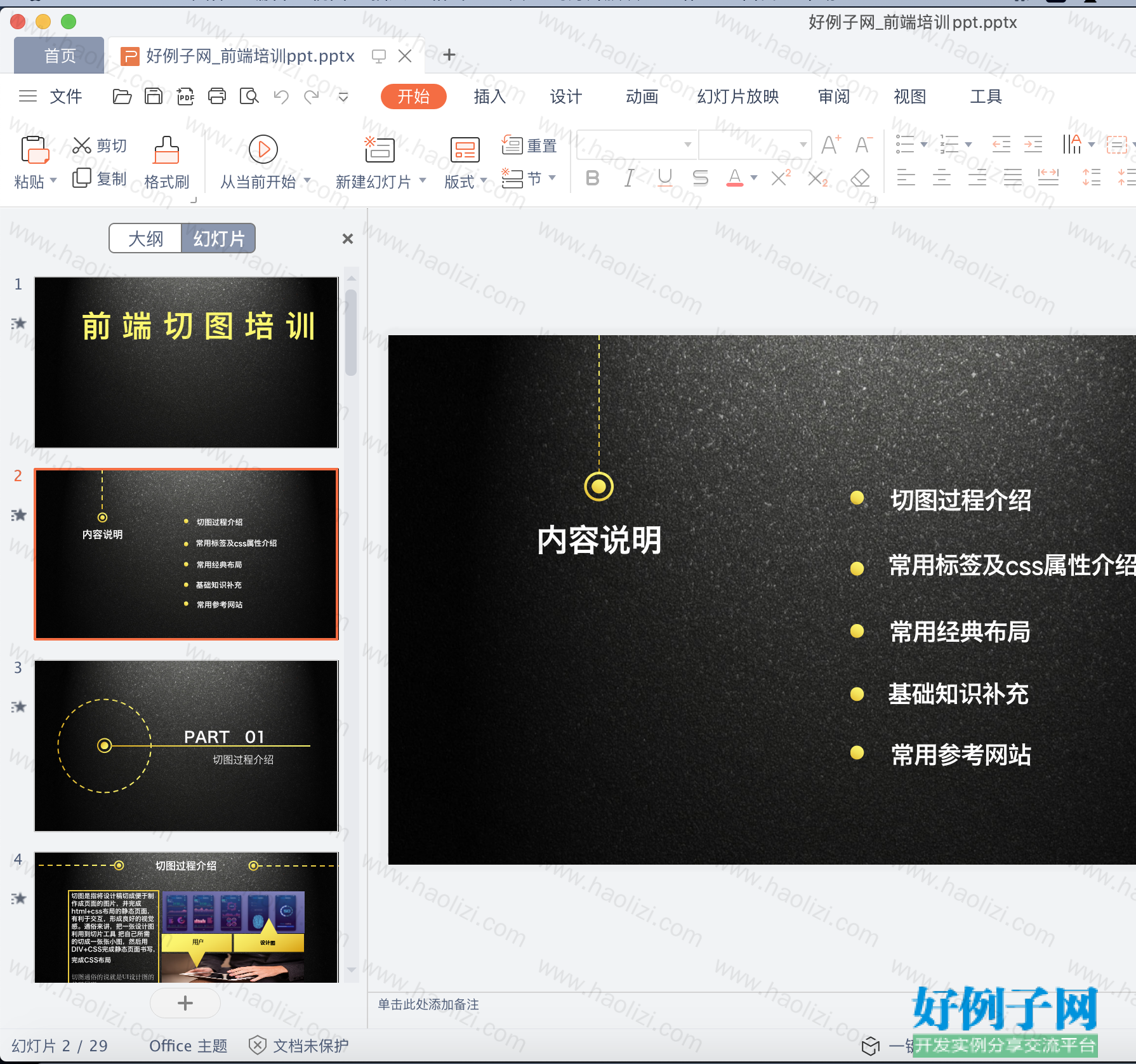This screenshot has width=1136, height=1064.
Task: Align text right icon
Action: pos(977,178)
